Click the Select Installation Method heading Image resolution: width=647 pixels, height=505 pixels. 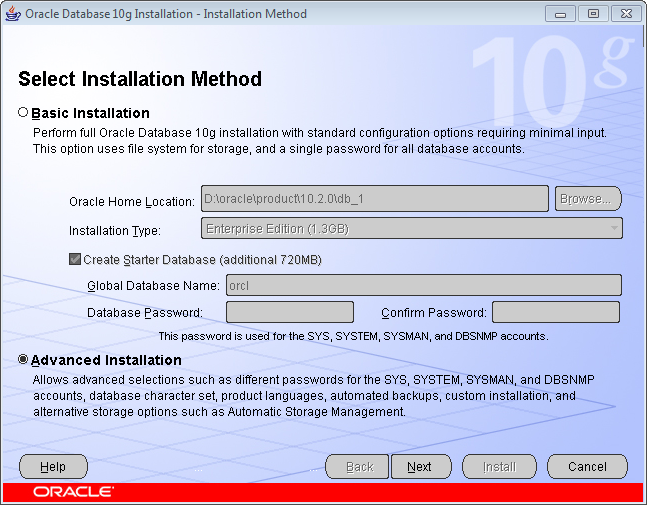(x=140, y=79)
